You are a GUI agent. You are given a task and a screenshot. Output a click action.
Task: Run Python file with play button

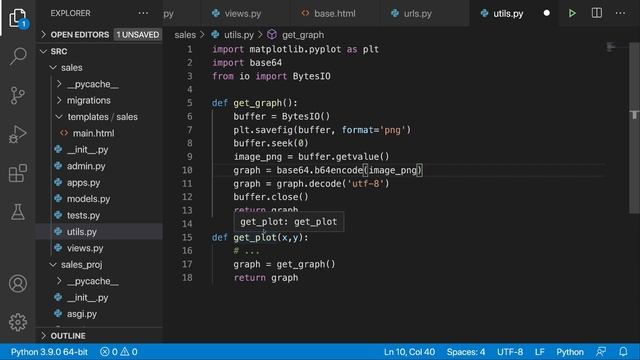pyautogui.click(x=572, y=13)
